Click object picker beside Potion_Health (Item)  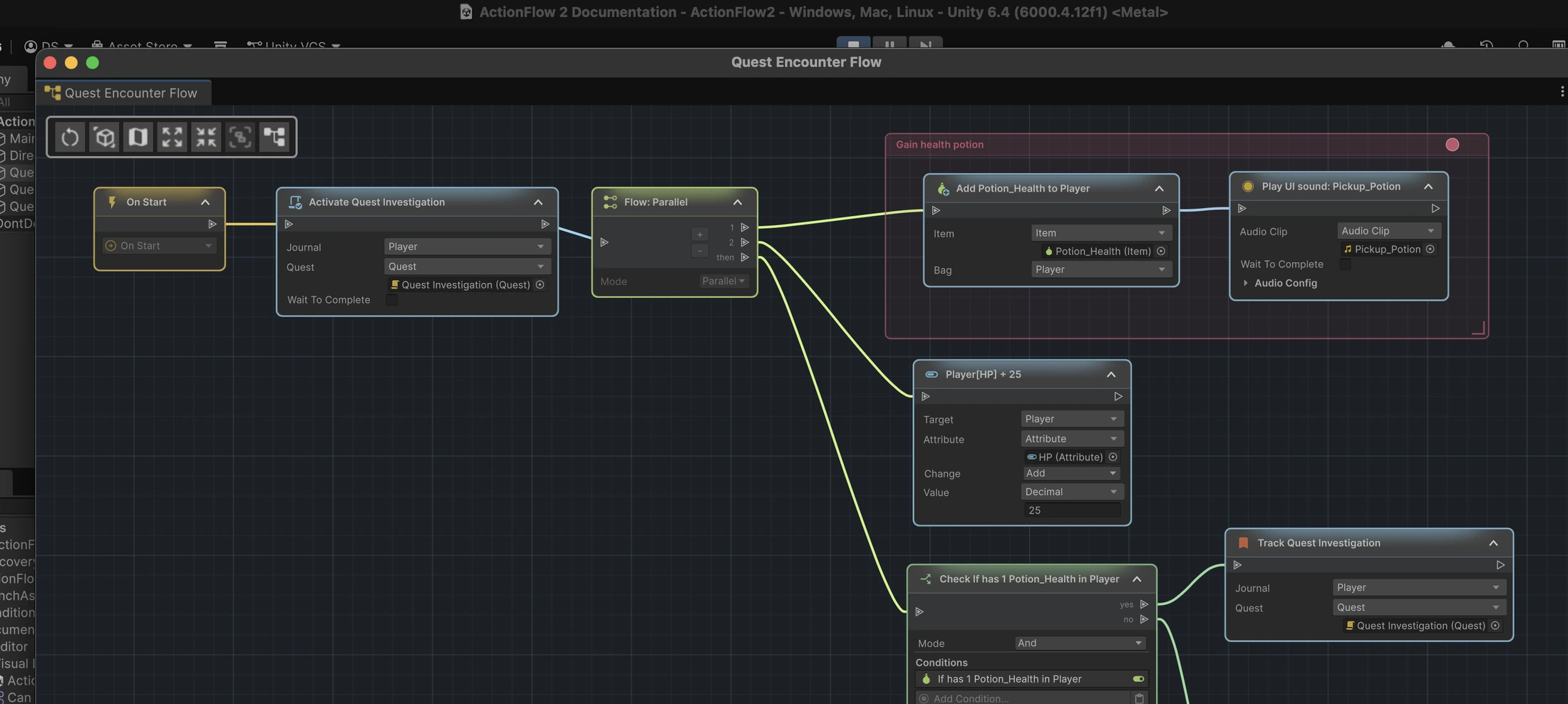pos(1161,251)
